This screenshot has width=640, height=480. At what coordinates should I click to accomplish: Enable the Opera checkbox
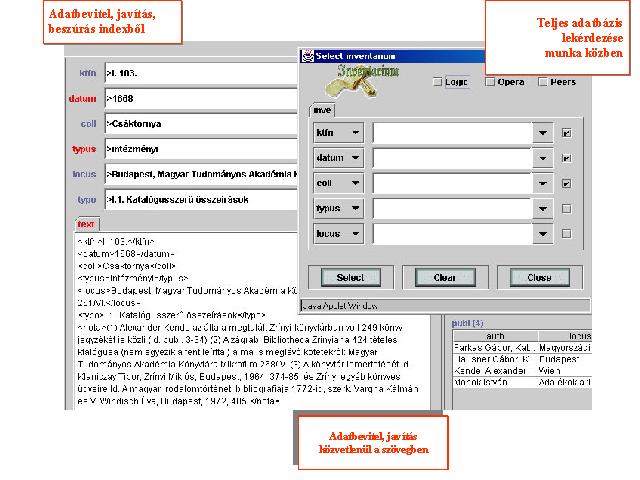(490, 82)
